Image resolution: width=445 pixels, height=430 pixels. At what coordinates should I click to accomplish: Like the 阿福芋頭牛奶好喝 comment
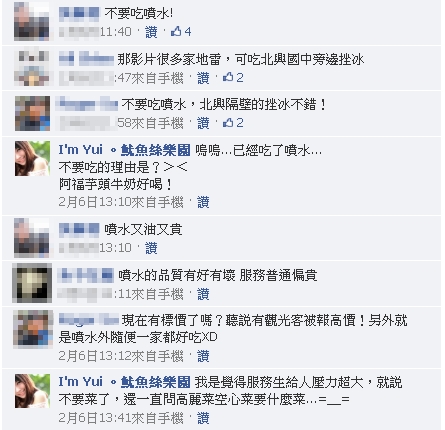point(203,202)
